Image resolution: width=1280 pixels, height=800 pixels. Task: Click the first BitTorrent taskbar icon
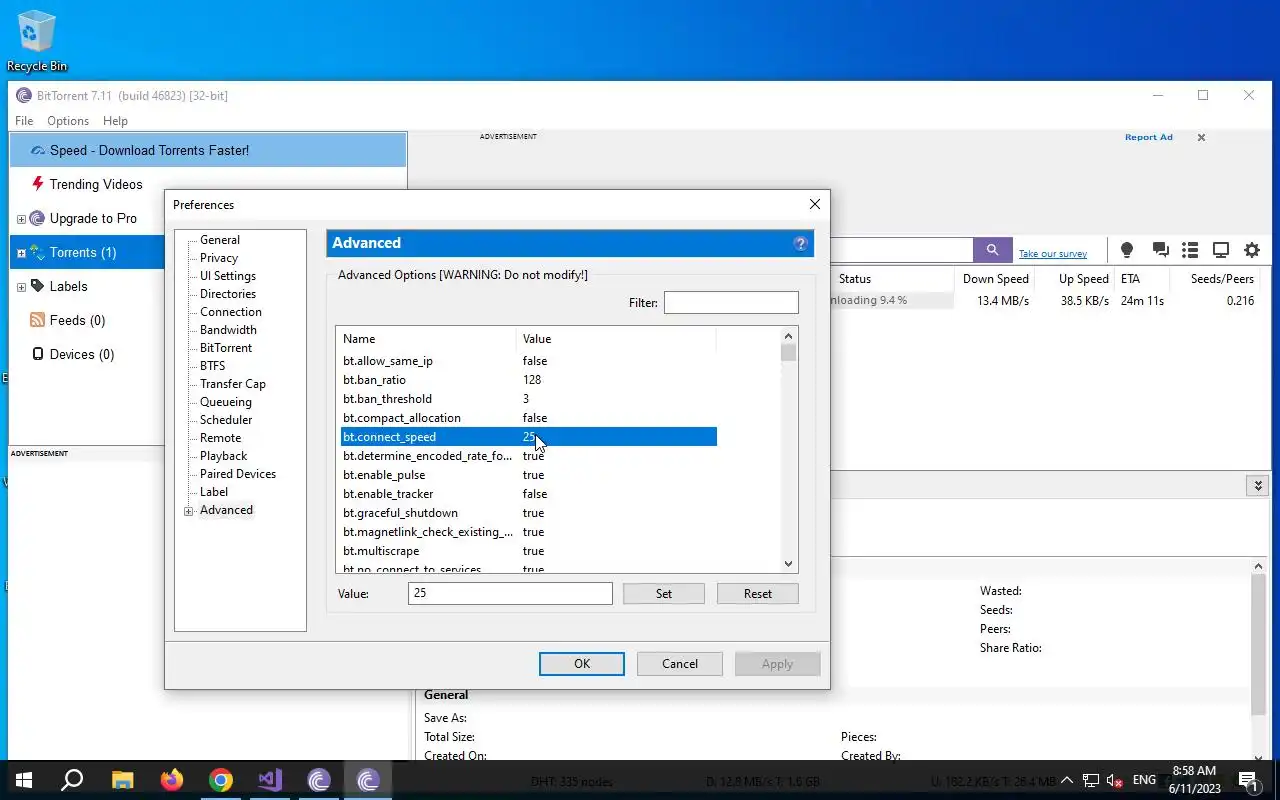tap(319, 780)
